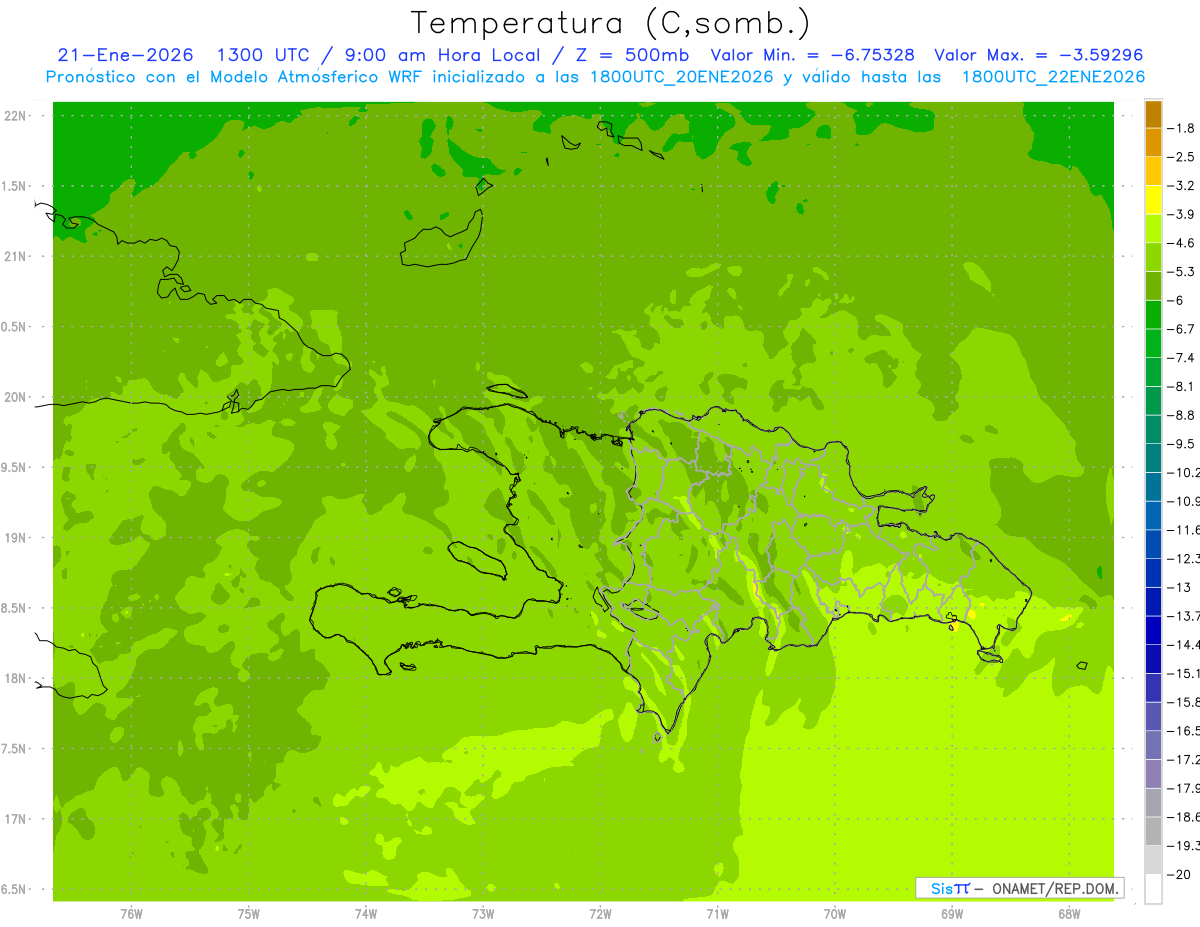The image size is (1200, 927).
Task: Click the "1800UTC_20ENE2026" initialization text
Action: pyautogui.click(x=680, y=77)
